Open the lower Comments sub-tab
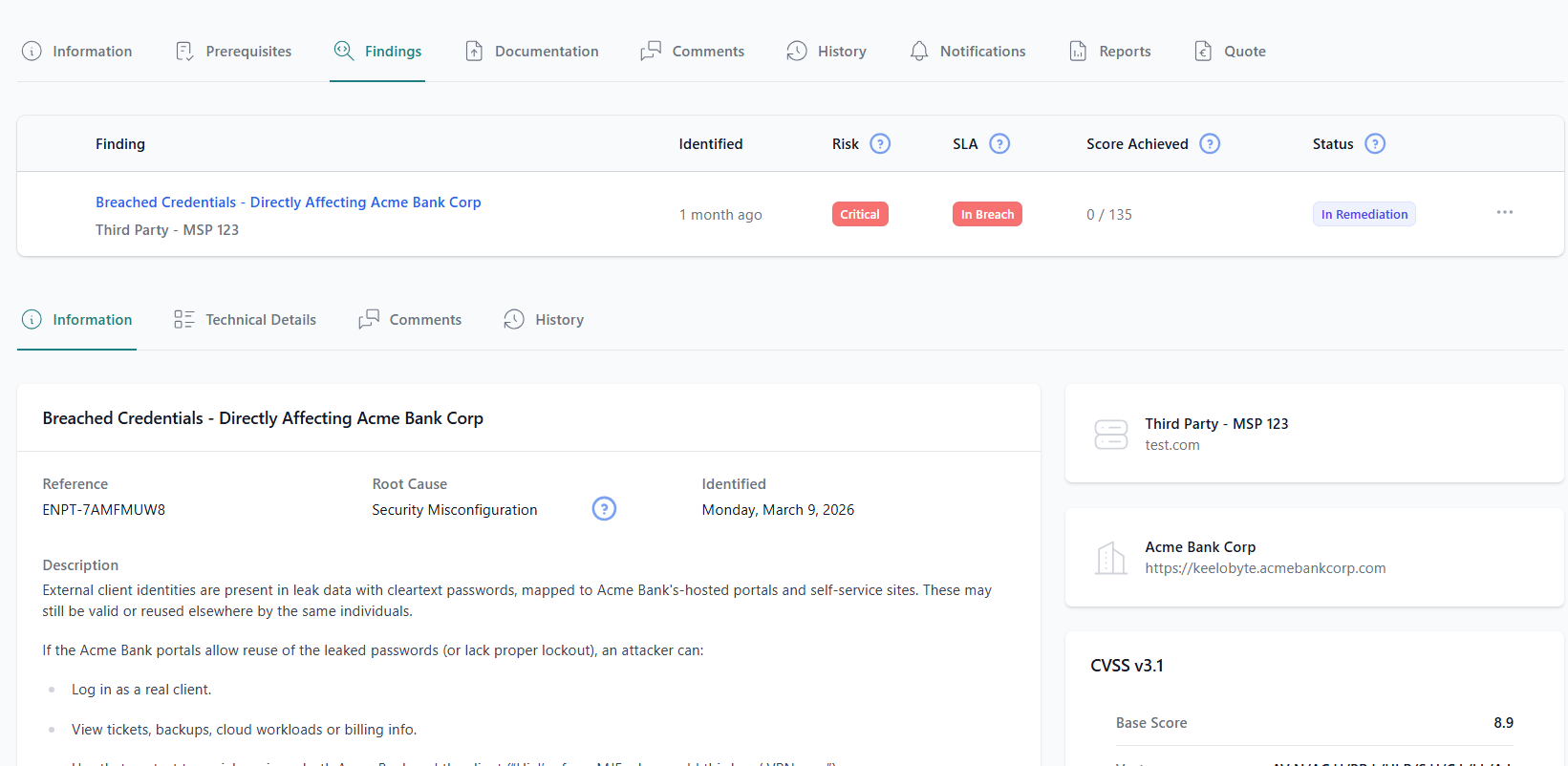 click(x=410, y=320)
